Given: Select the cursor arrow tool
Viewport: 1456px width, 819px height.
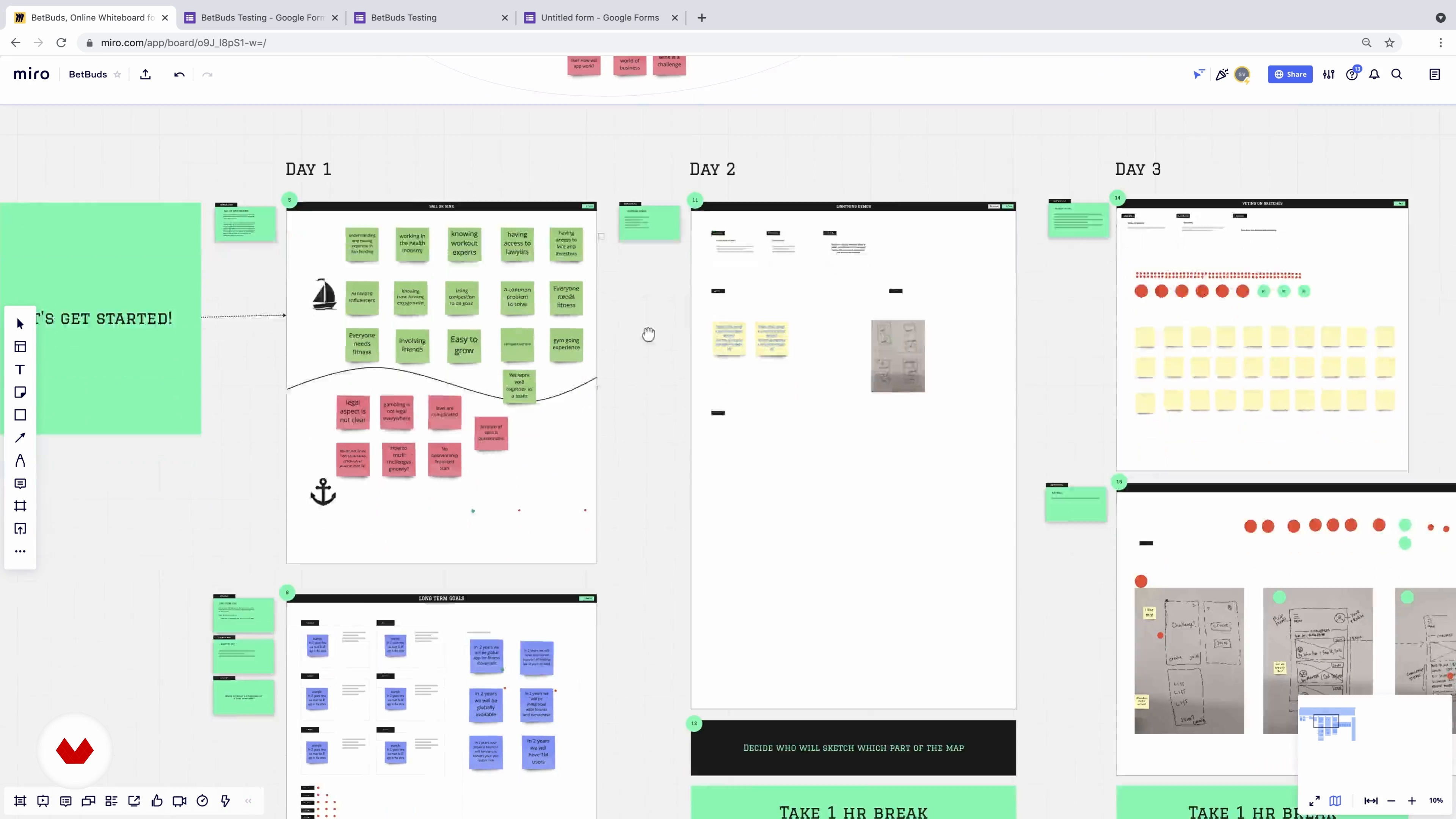Looking at the screenshot, I should 20,324.
